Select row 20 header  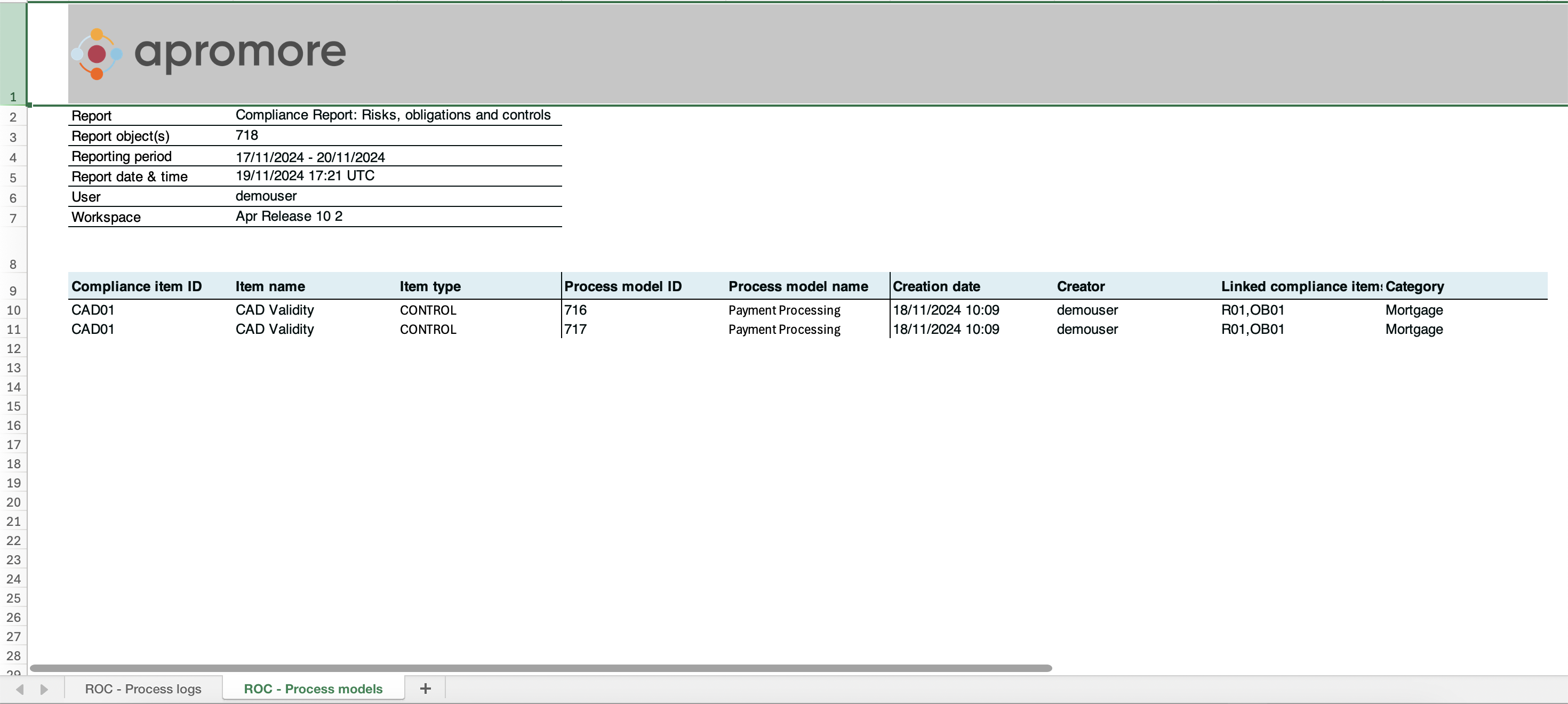pyautogui.click(x=13, y=502)
